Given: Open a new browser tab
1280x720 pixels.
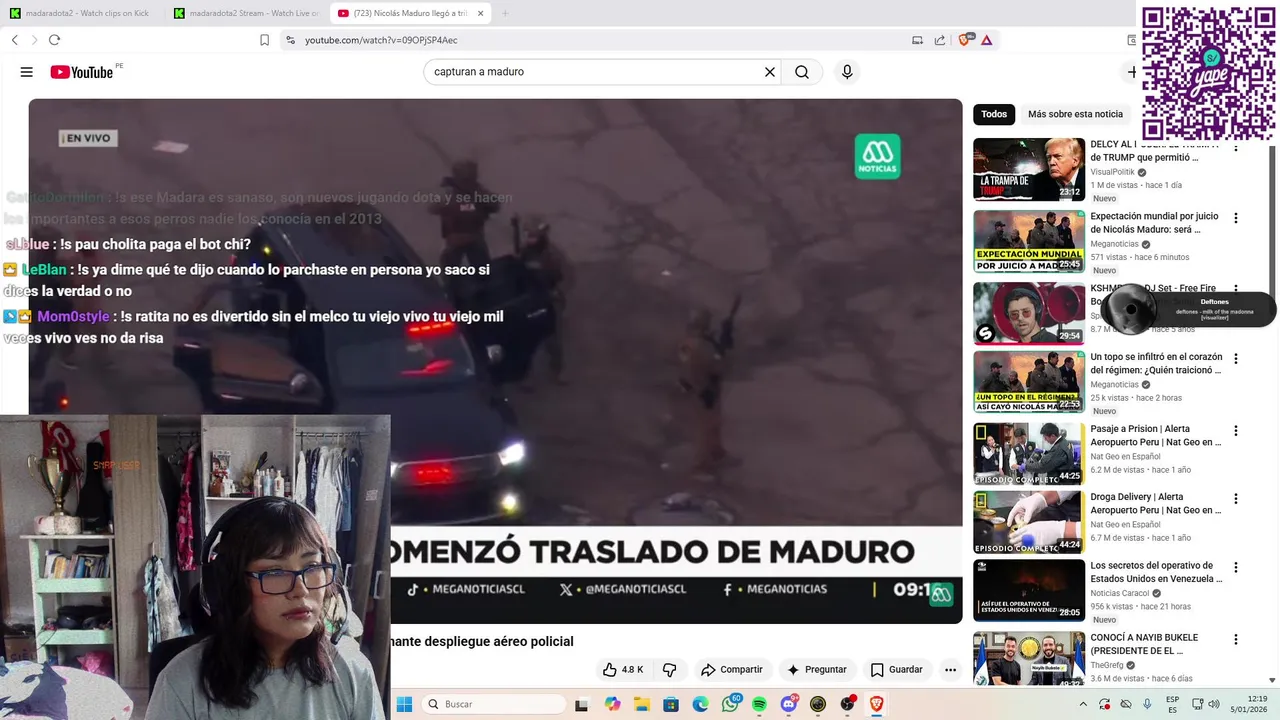Looking at the screenshot, I should pos(505,13).
